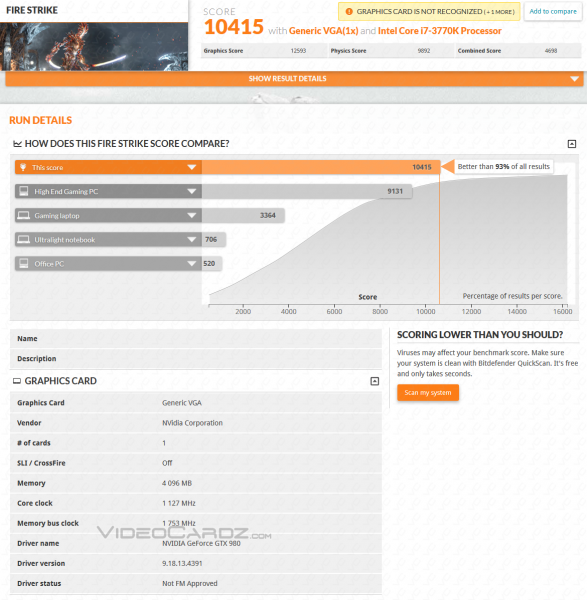587x600 pixels.
Task: Click the Office PC score 520
Action: click(209, 264)
